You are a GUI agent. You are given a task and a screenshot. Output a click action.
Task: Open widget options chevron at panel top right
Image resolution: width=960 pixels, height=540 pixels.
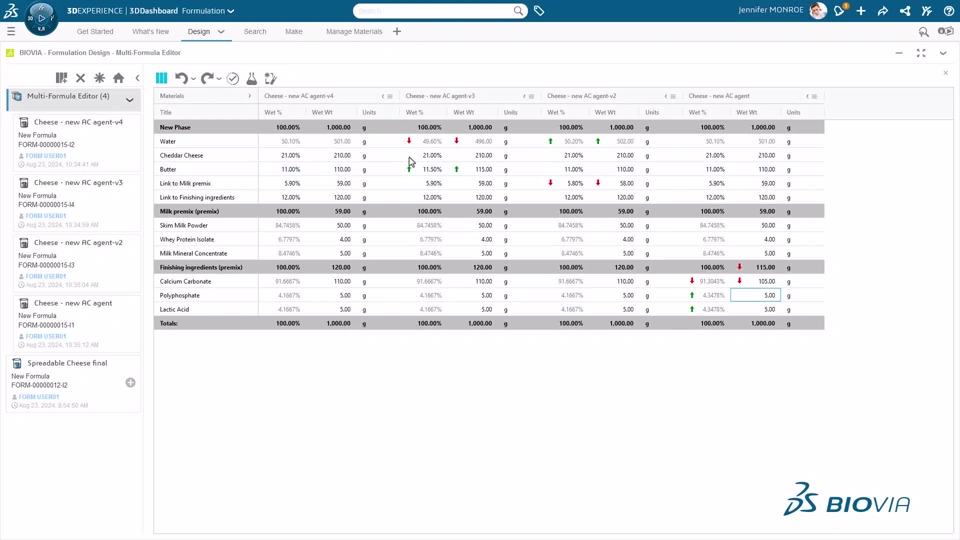coord(943,53)
